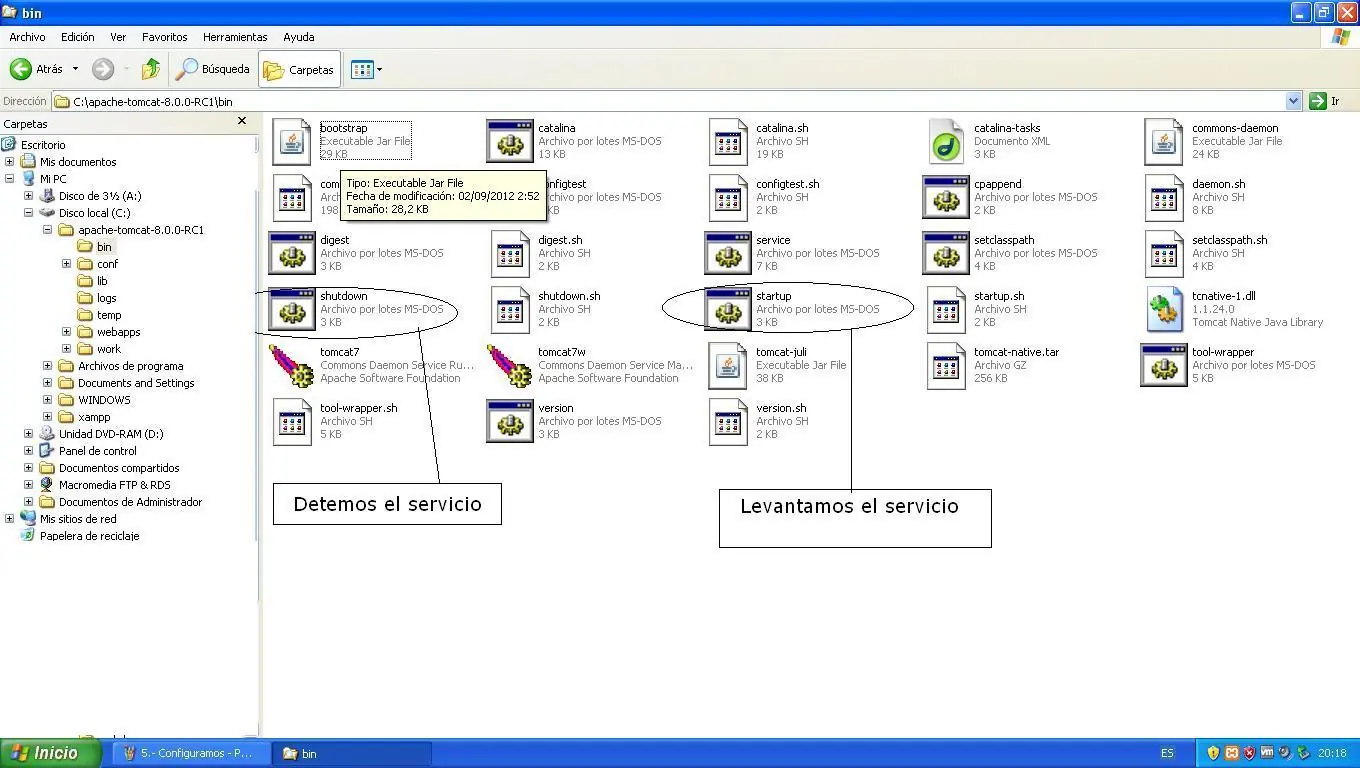Click the Ir go button
This screenshot has width=1360, height=768.
pos(1325,101)
